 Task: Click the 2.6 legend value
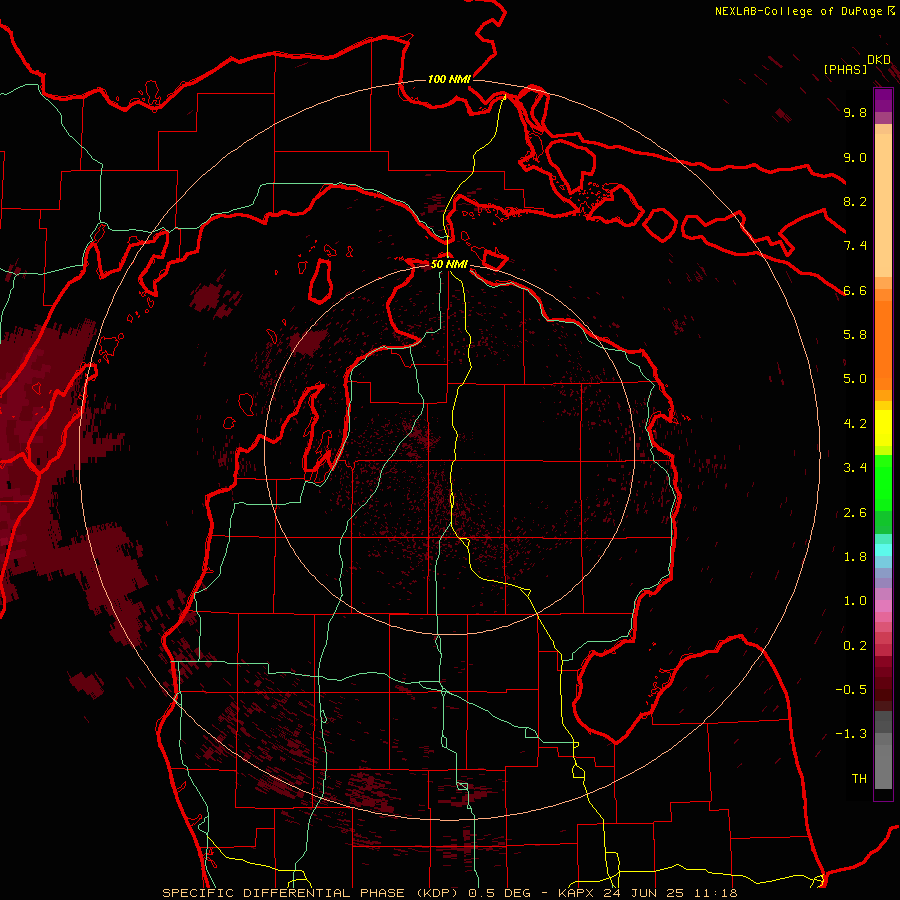(855, 512)
